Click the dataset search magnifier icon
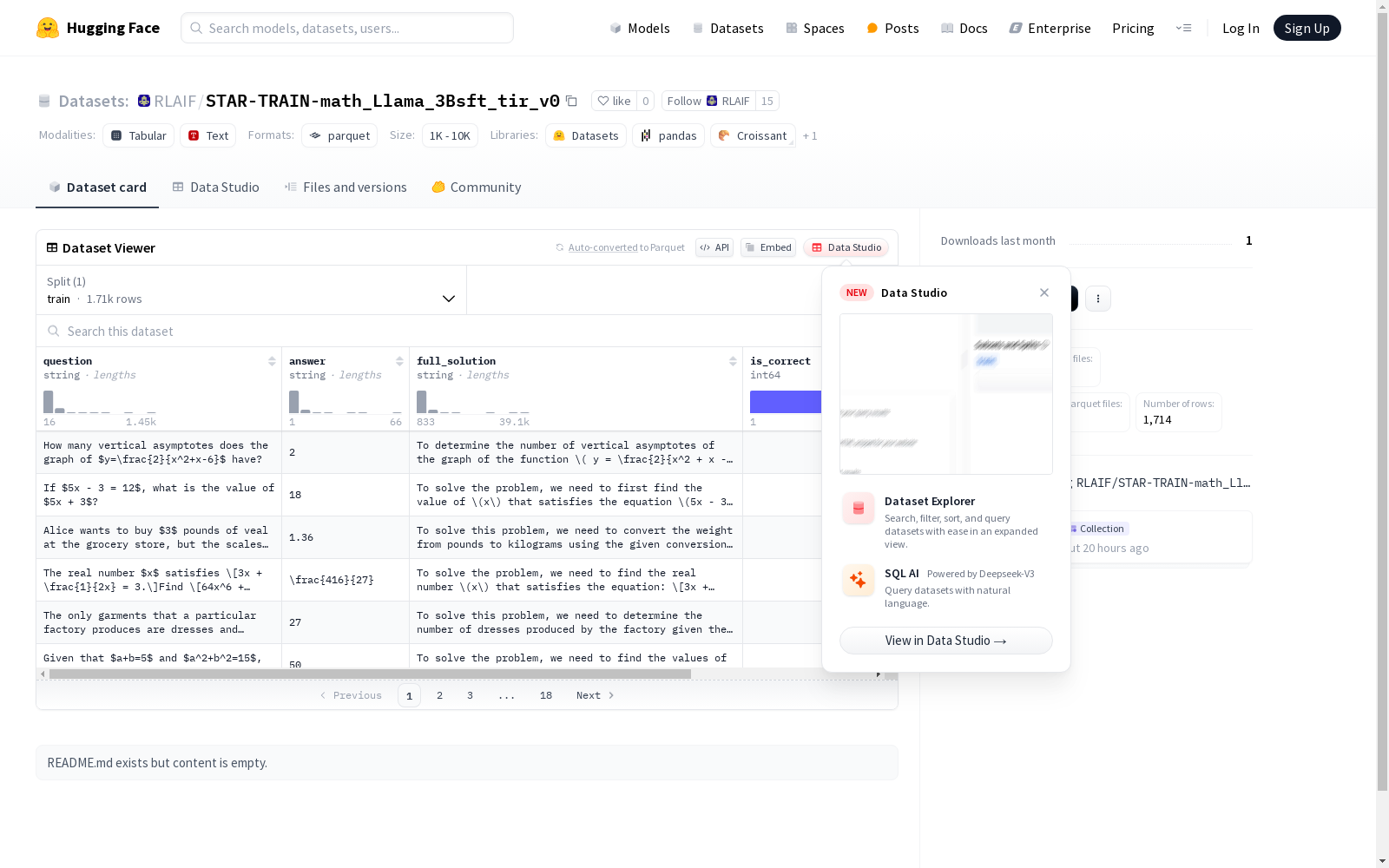Image resolution: width=1389 pixels, height=868 pixels. pyautogui.click(x=54, y=331)
